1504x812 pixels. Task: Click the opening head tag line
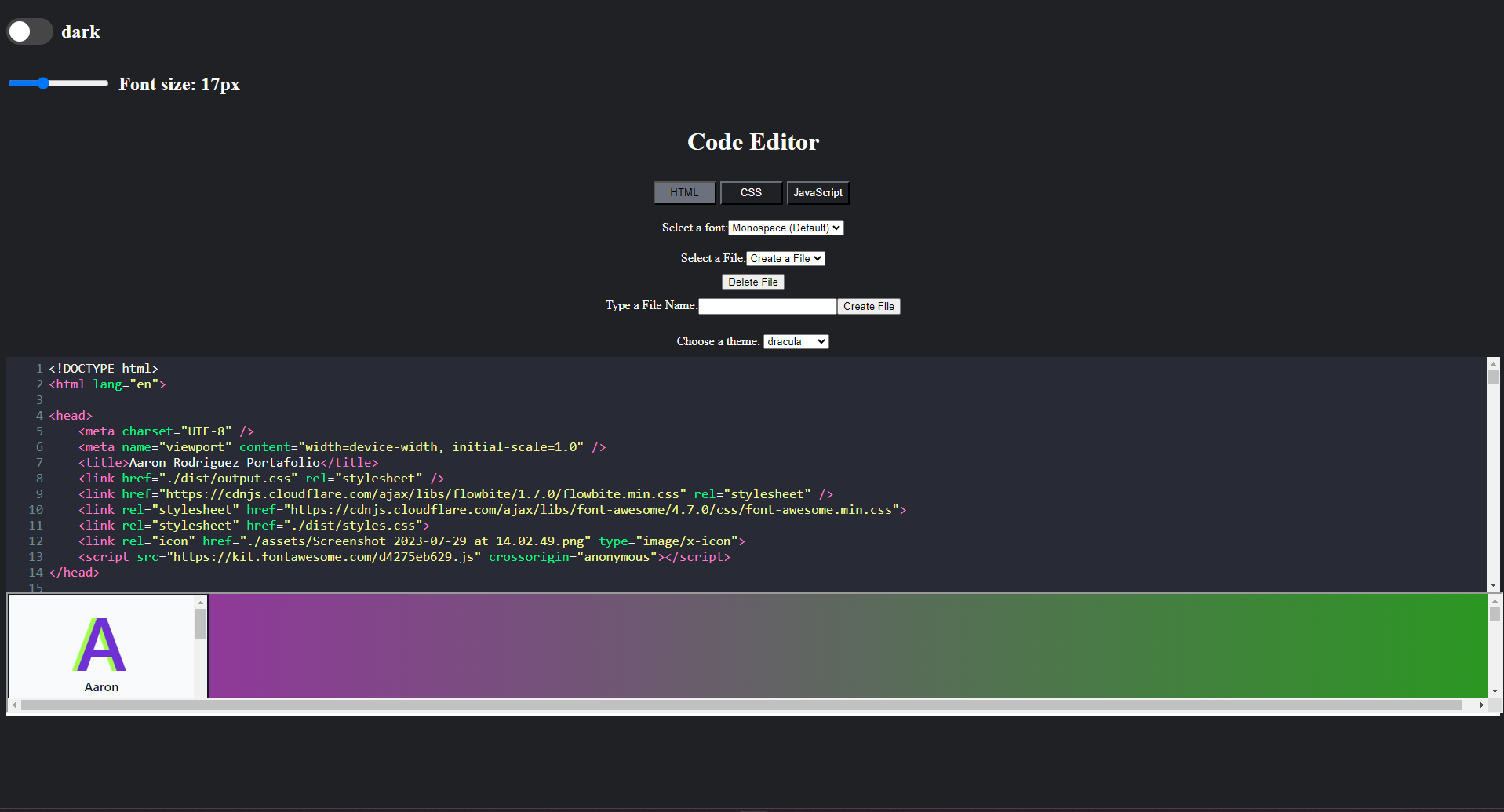point(71,416)
